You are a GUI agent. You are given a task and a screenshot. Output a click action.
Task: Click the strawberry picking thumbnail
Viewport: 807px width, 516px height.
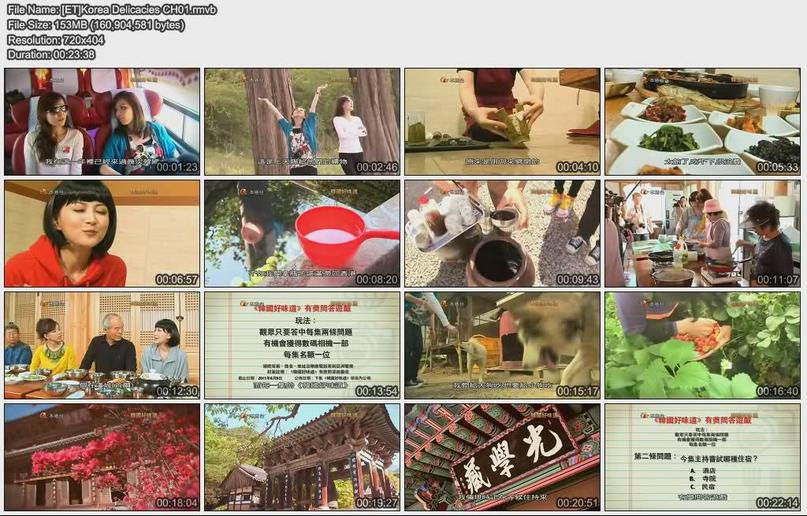click(x=702, y=346)
